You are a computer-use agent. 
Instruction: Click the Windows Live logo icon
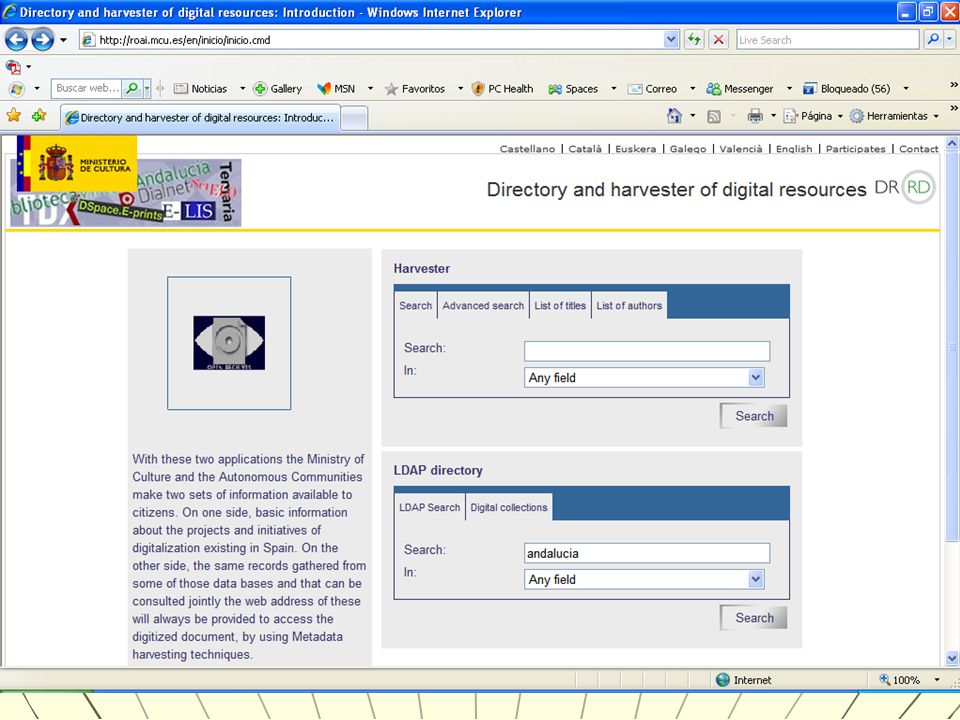click(x=16, y=89)
